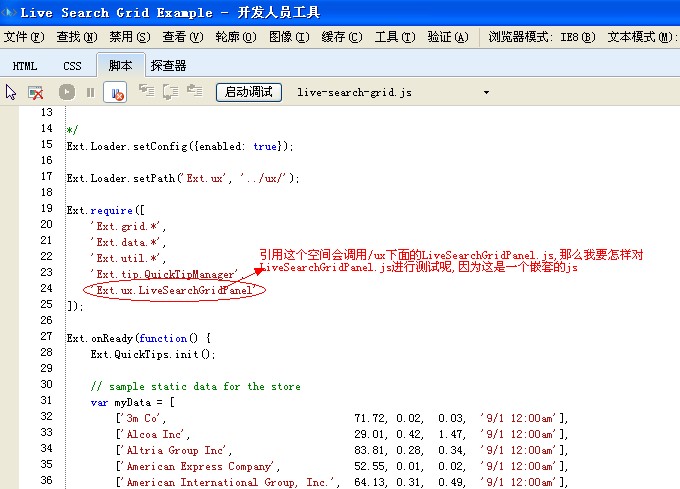Image resolution: width=680 pixels, height=489 pixels.
Task: Click the require keyword on line 19
Action: [111, 211]
